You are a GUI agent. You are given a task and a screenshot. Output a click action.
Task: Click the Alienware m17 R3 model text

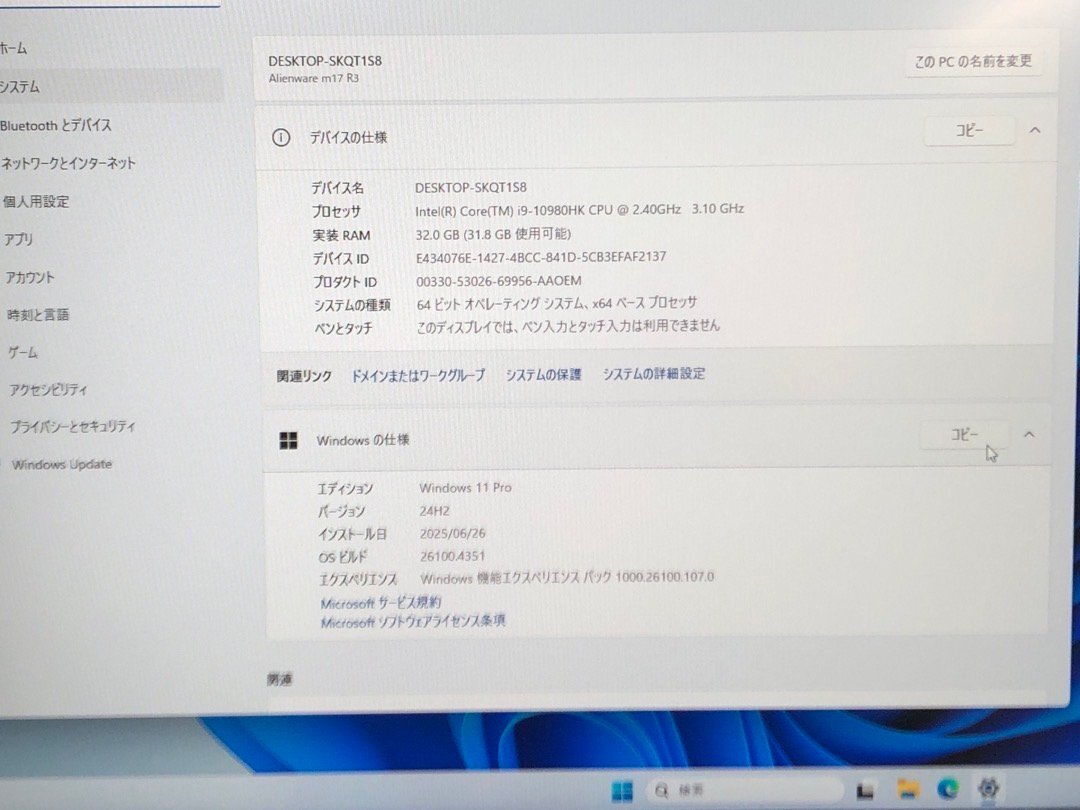click(x=313, y=79)
